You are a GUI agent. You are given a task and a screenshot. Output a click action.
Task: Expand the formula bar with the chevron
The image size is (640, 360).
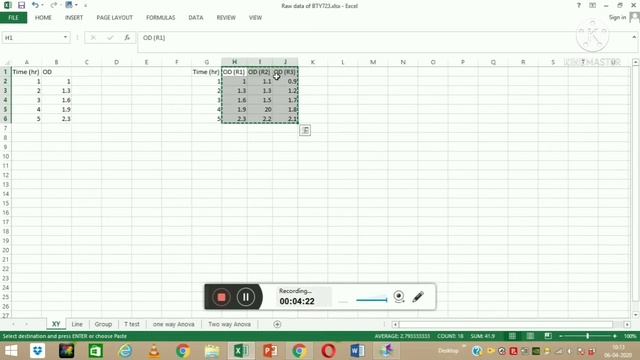point(634,37)
